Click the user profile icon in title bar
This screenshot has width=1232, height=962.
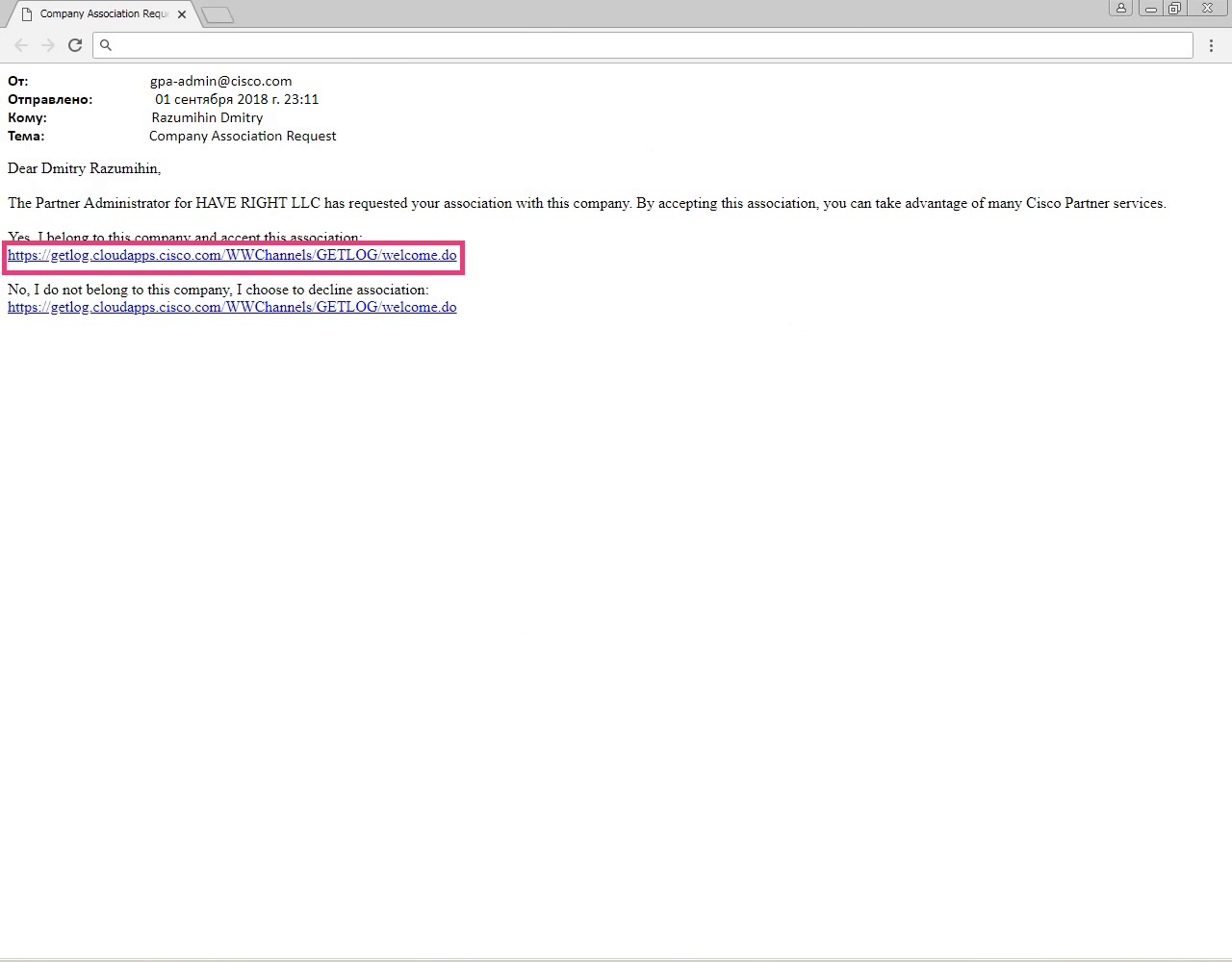click(1121, 9)
